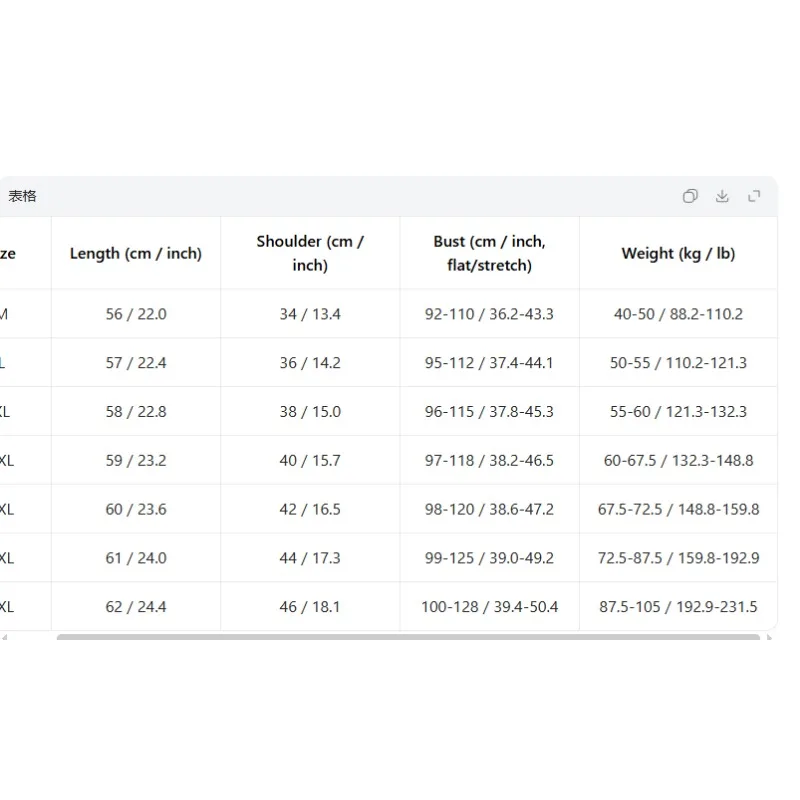800x800 pixels.
Task: Click the left scroll arrow of table
Action: [5, 637]
